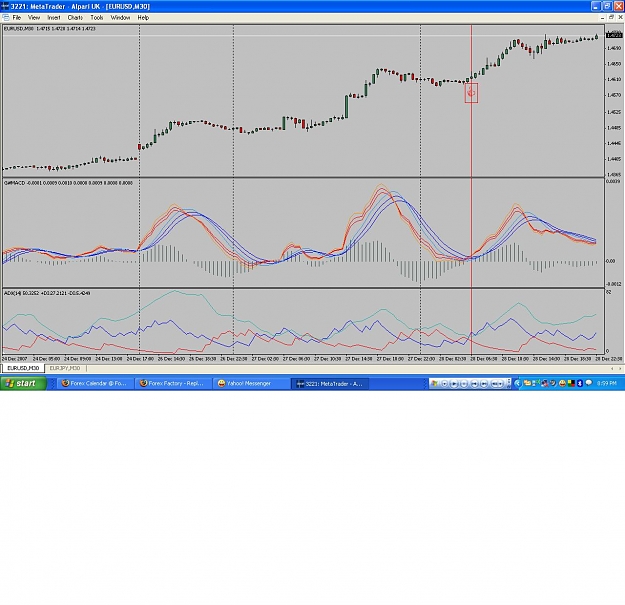Click the current price marker on price axis
The width and height of the screenshot is (625, 605).
tap(614, 35)
